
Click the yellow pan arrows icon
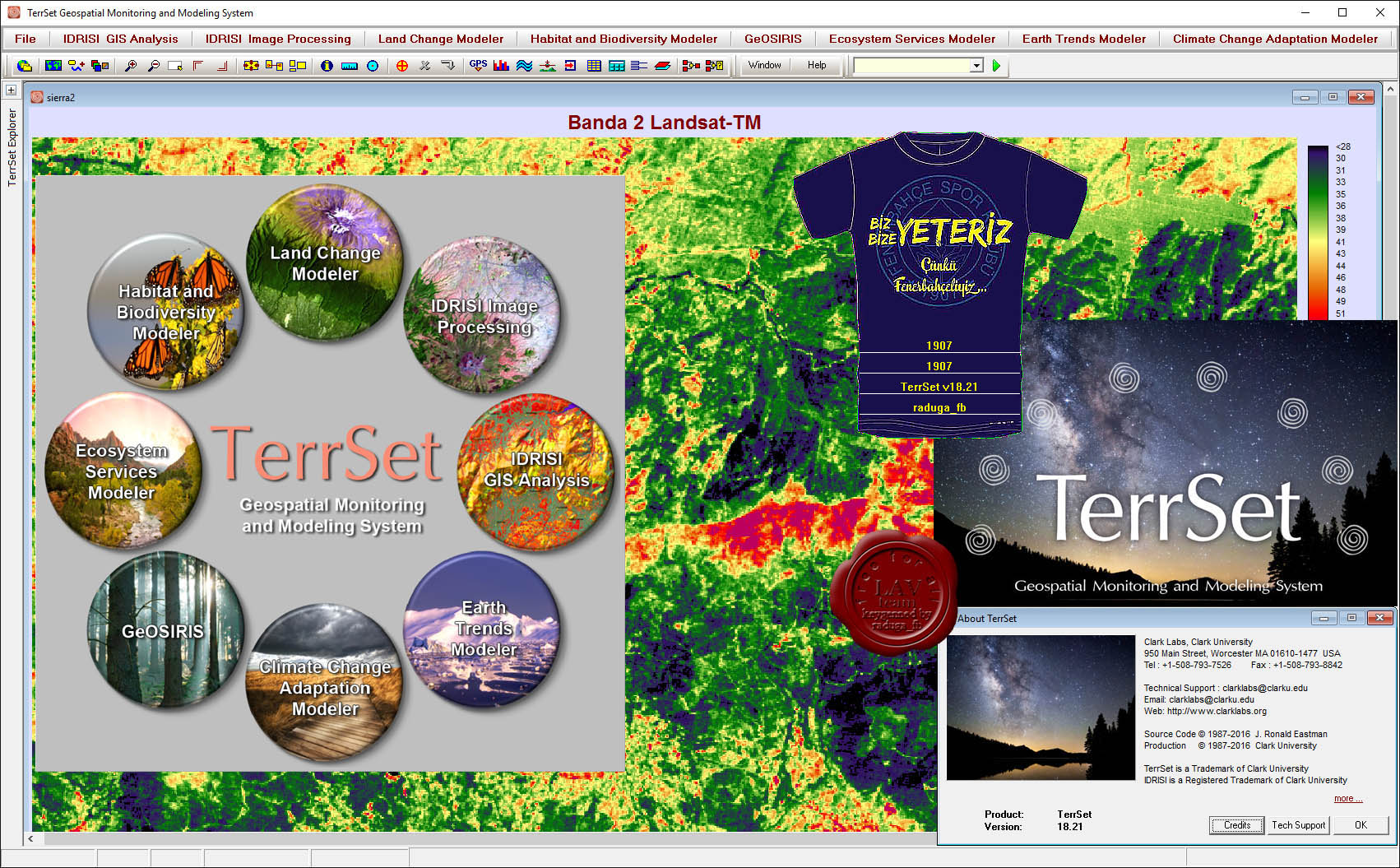click(252, 65)
